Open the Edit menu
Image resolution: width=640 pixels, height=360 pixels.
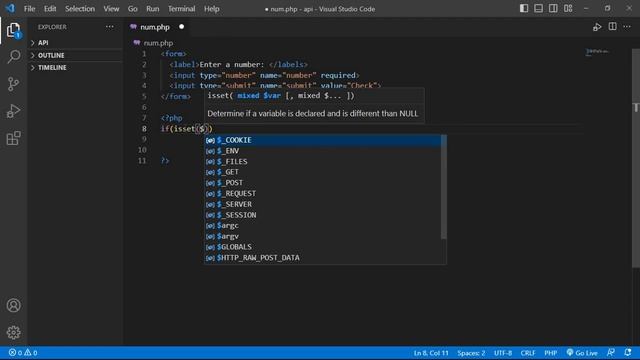point(50,9)
